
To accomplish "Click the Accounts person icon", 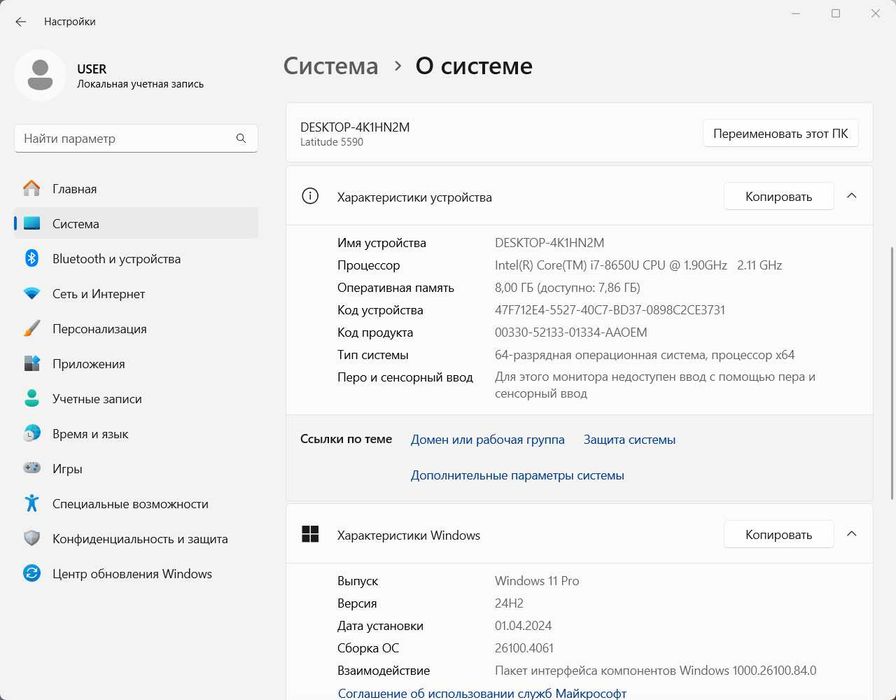I will 32,399.
